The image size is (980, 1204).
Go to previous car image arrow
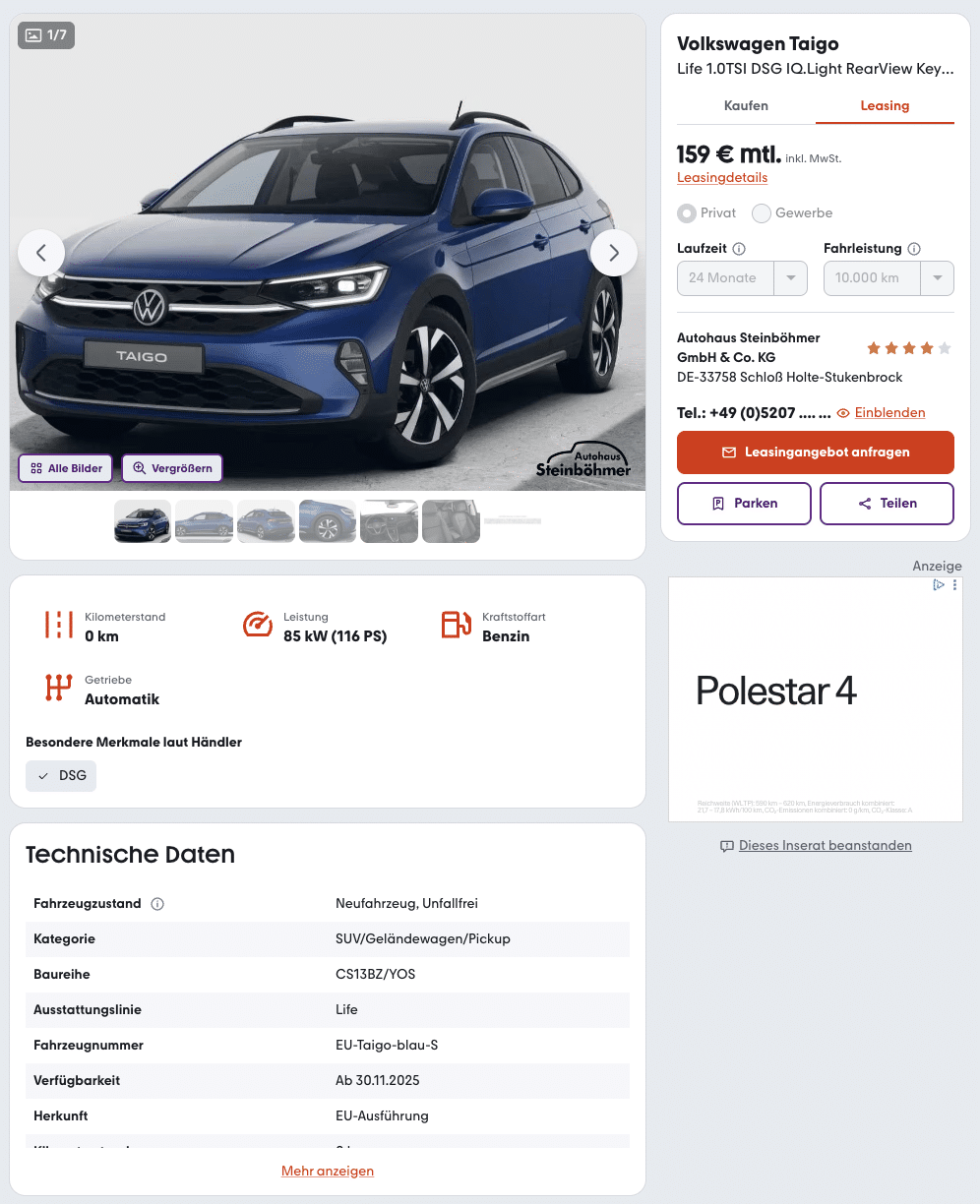pos(41,253)
